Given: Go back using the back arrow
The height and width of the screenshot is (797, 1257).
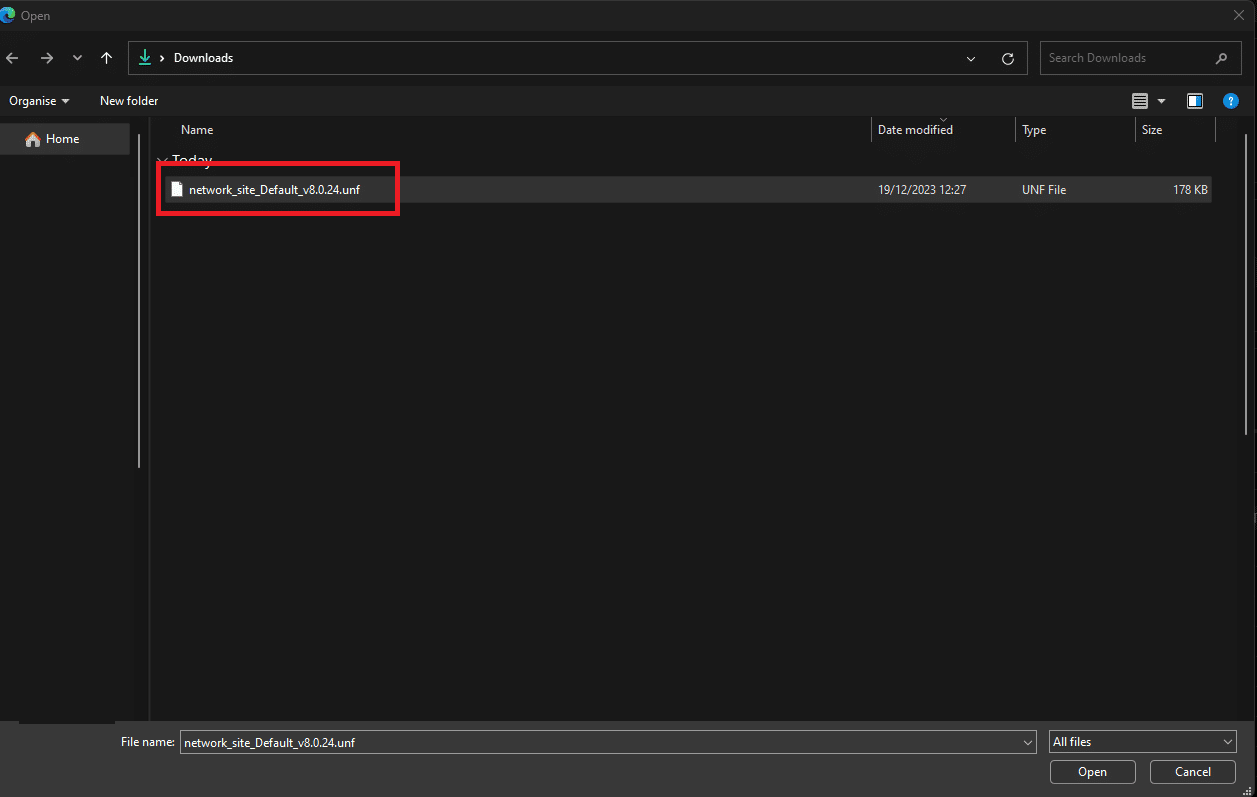Looking at the screenshot, I should coord(12,58).
